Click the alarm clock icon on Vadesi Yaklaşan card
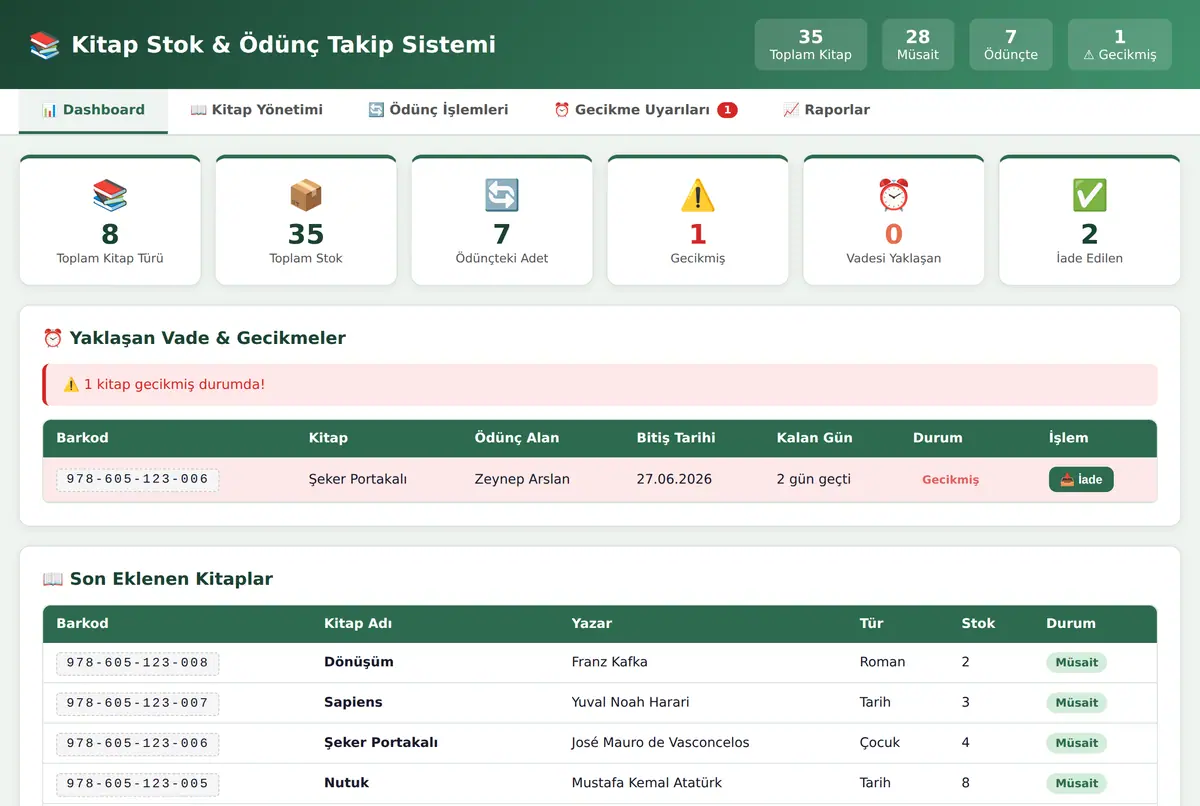 tap(894, 195)
